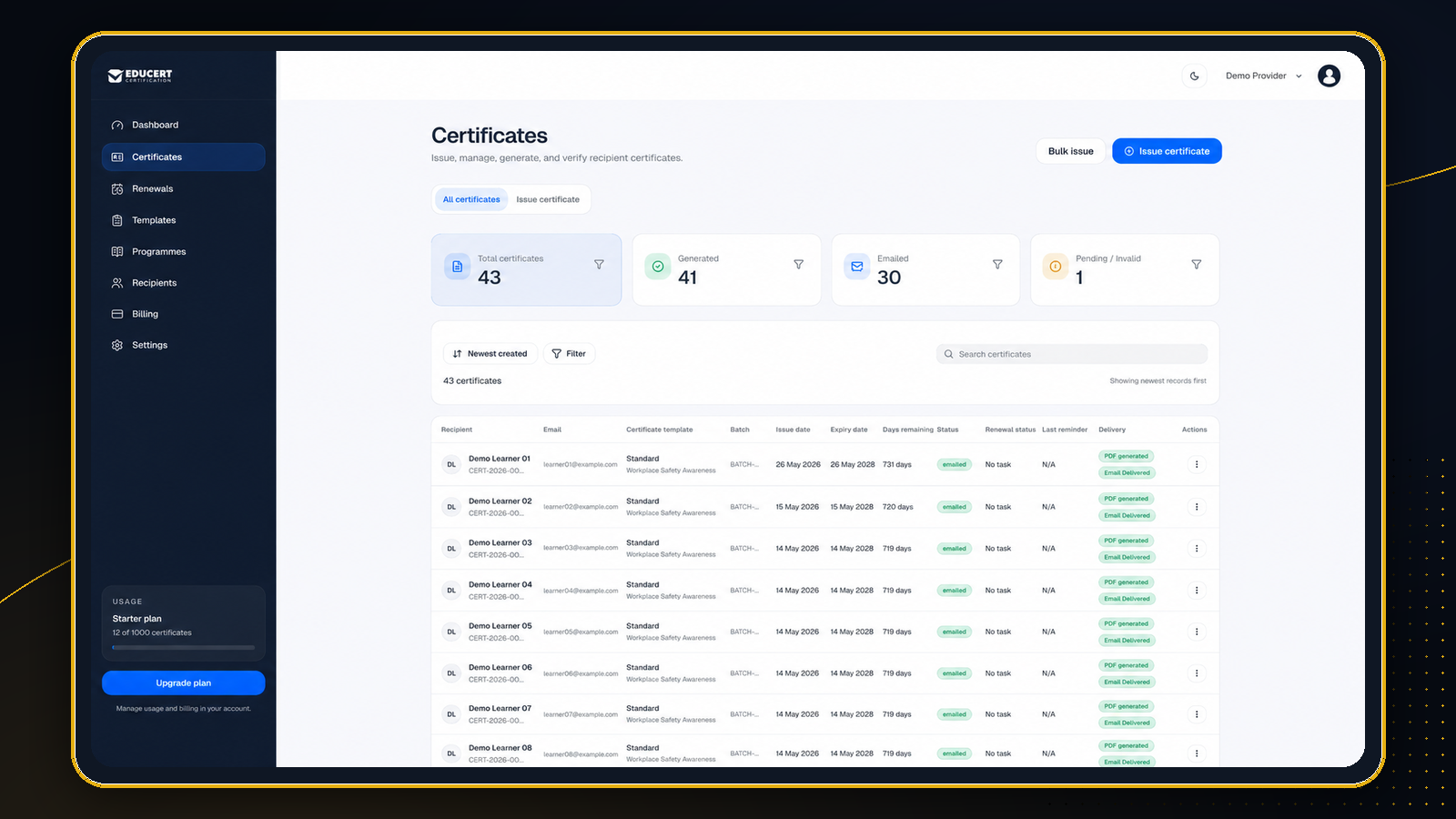Image resolution: width=1456 pixels, height=819 pixels.
Task: Click the Bulk issue button
Action: [x=1070, y=151]
